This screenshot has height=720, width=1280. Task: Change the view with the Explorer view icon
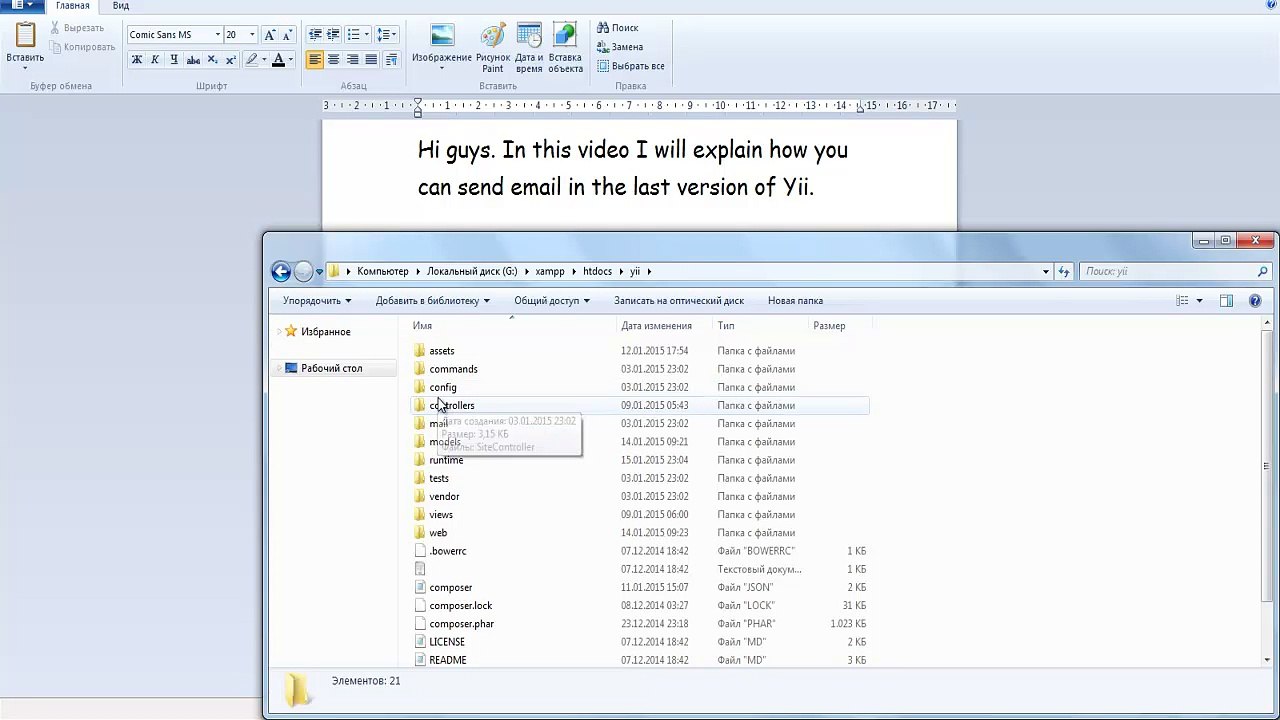[x=1183, y=301]
